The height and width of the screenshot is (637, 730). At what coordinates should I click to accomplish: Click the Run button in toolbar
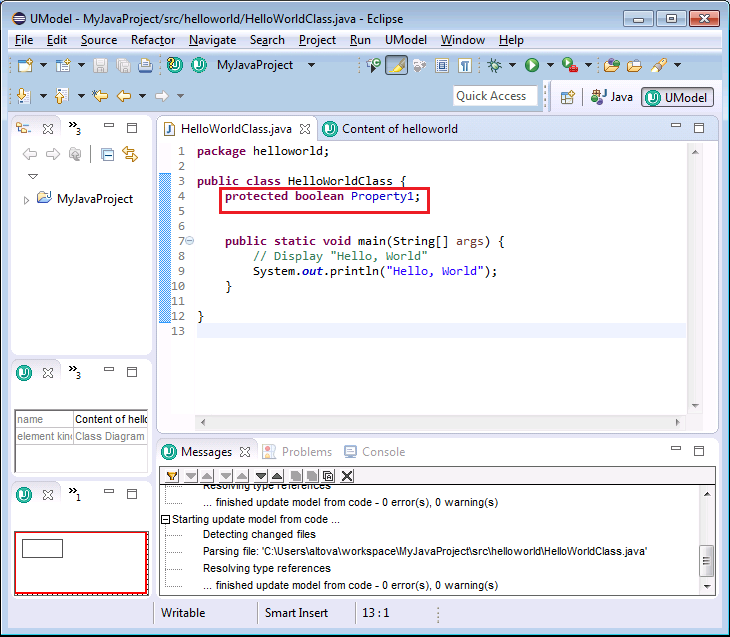(532, 65)
